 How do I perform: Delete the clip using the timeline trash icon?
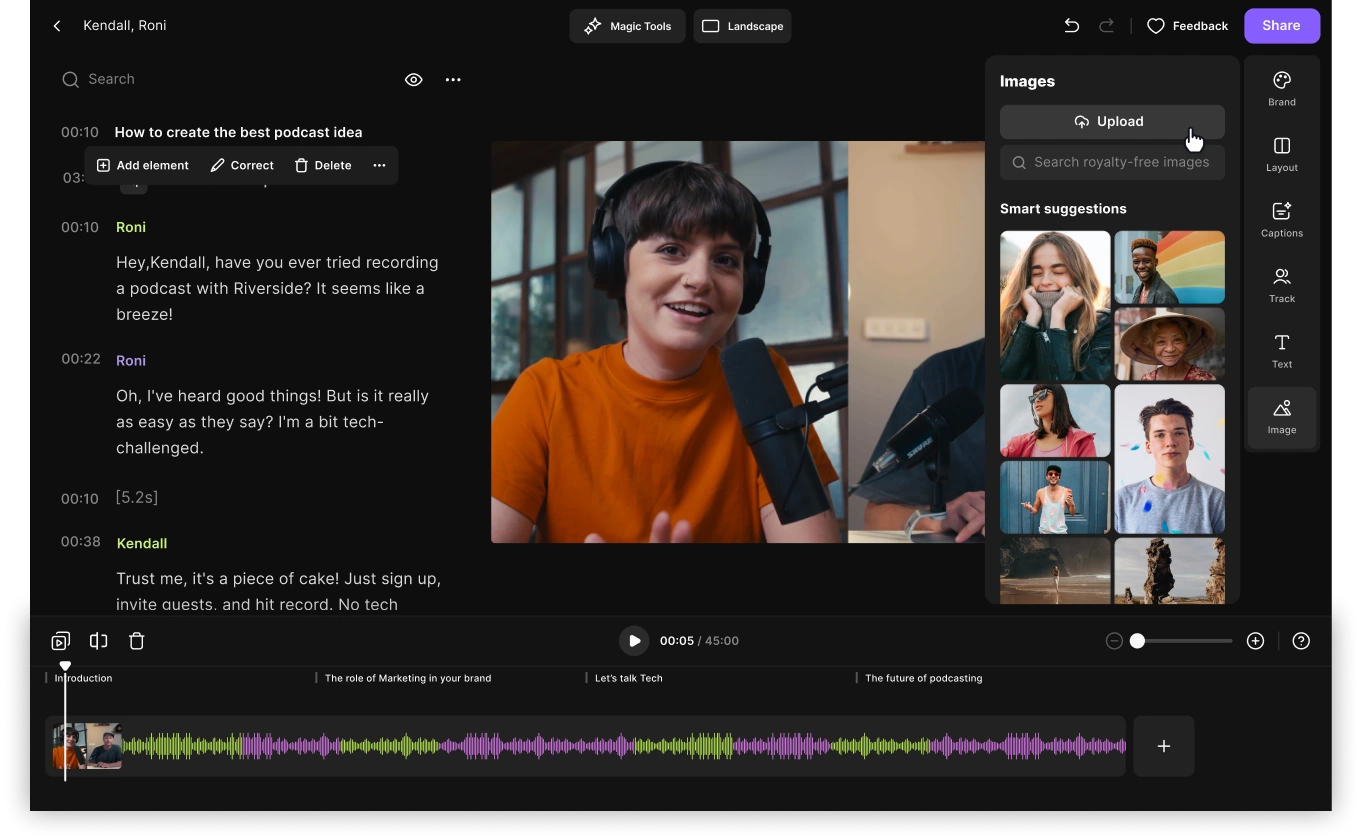tap(137, 641)
